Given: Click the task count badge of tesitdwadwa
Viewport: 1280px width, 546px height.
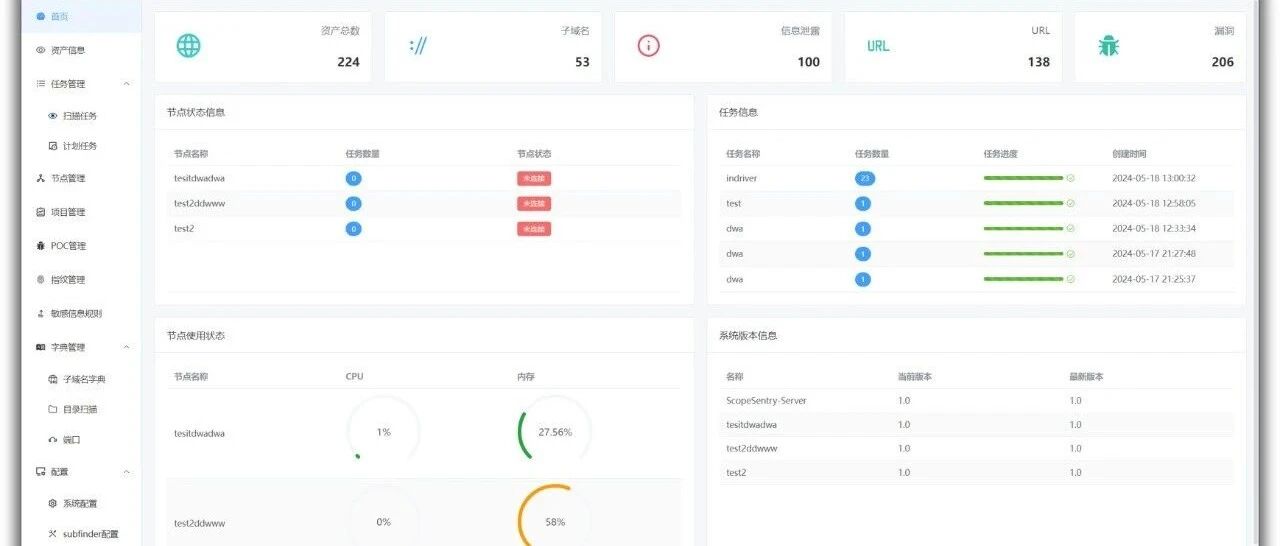Looking at the screenshot, I should click(353, 179).
